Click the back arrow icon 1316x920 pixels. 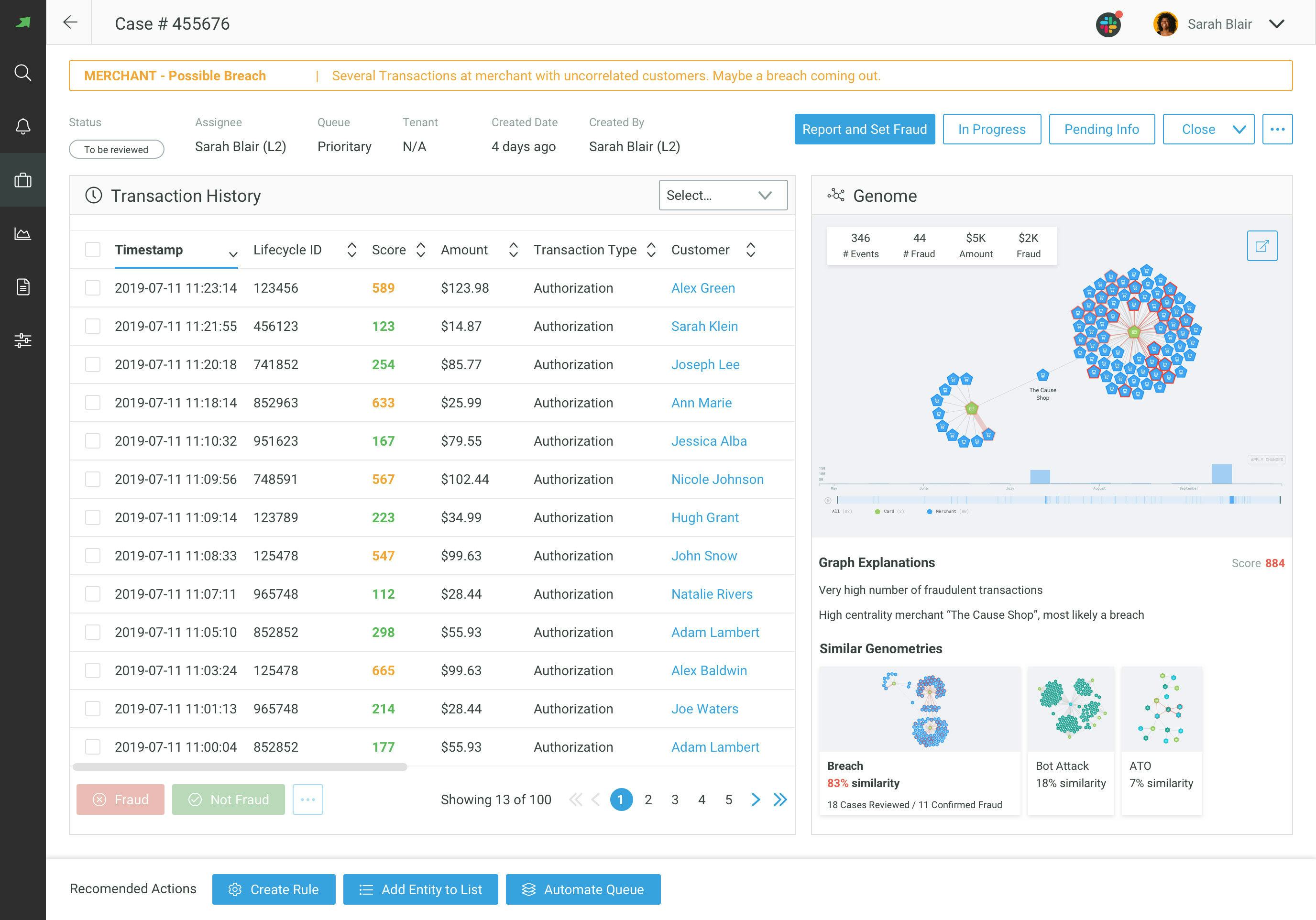tap(70, 22)
